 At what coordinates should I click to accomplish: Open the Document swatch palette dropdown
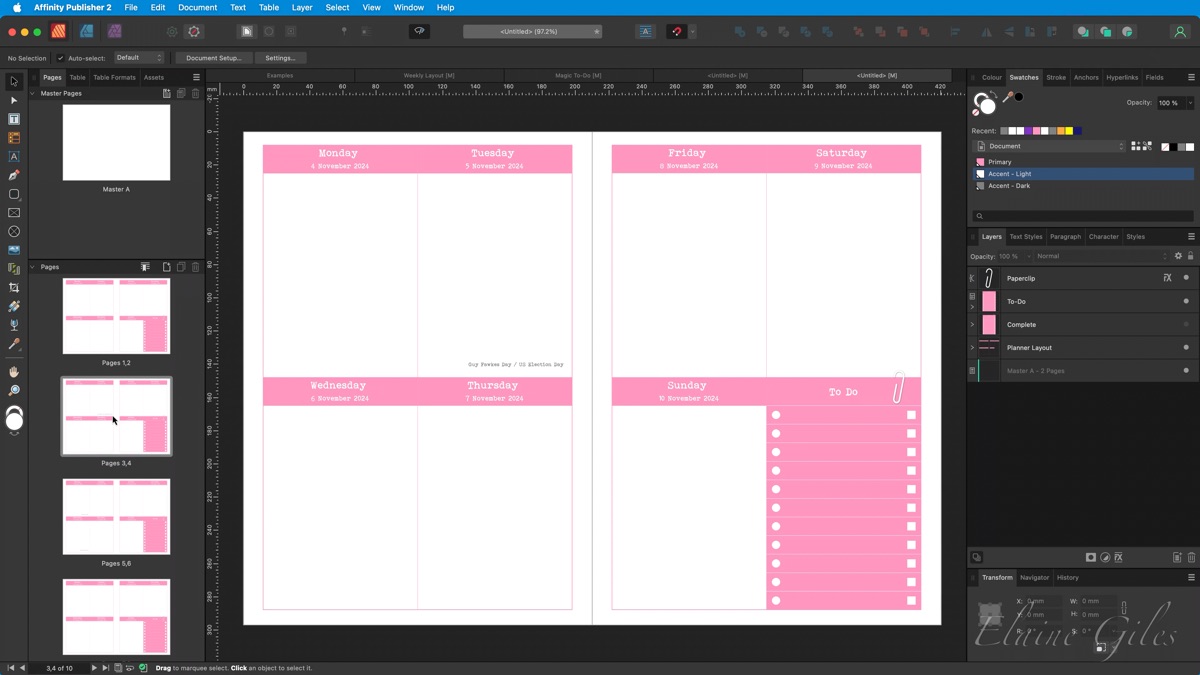(1050, 146)
